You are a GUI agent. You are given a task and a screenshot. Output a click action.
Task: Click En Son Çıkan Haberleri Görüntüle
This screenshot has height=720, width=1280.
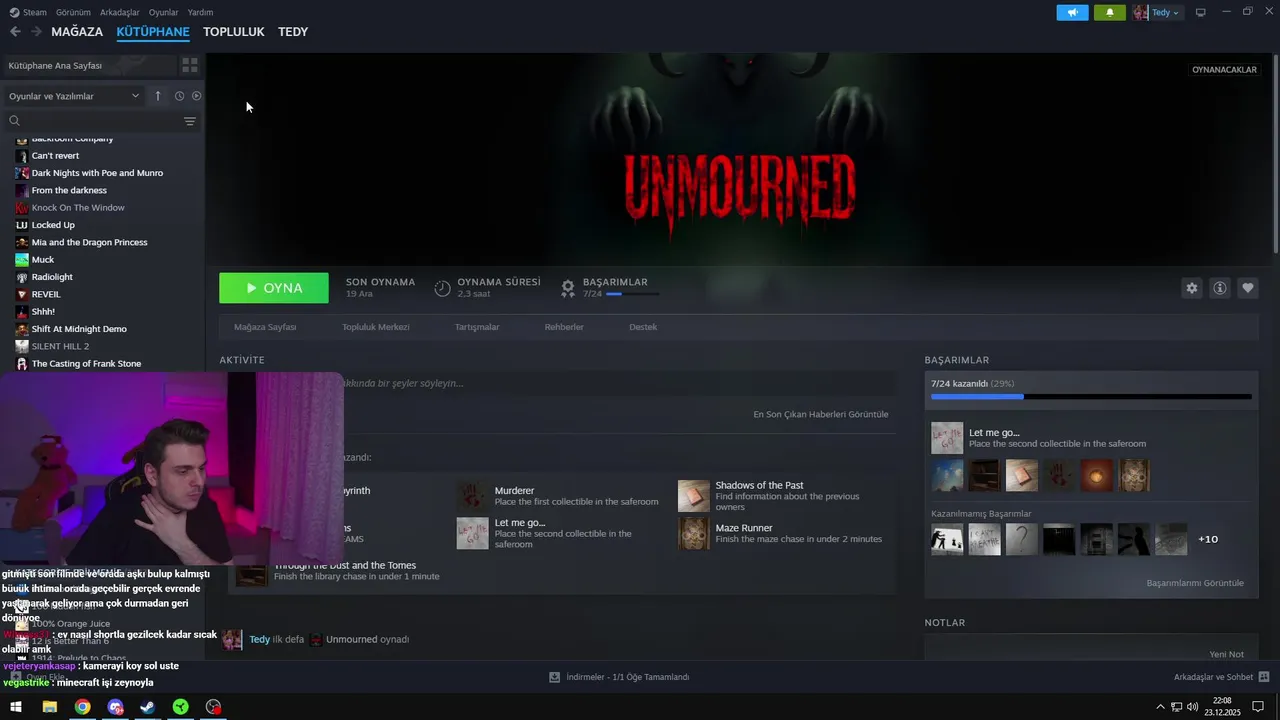(820, 414)
